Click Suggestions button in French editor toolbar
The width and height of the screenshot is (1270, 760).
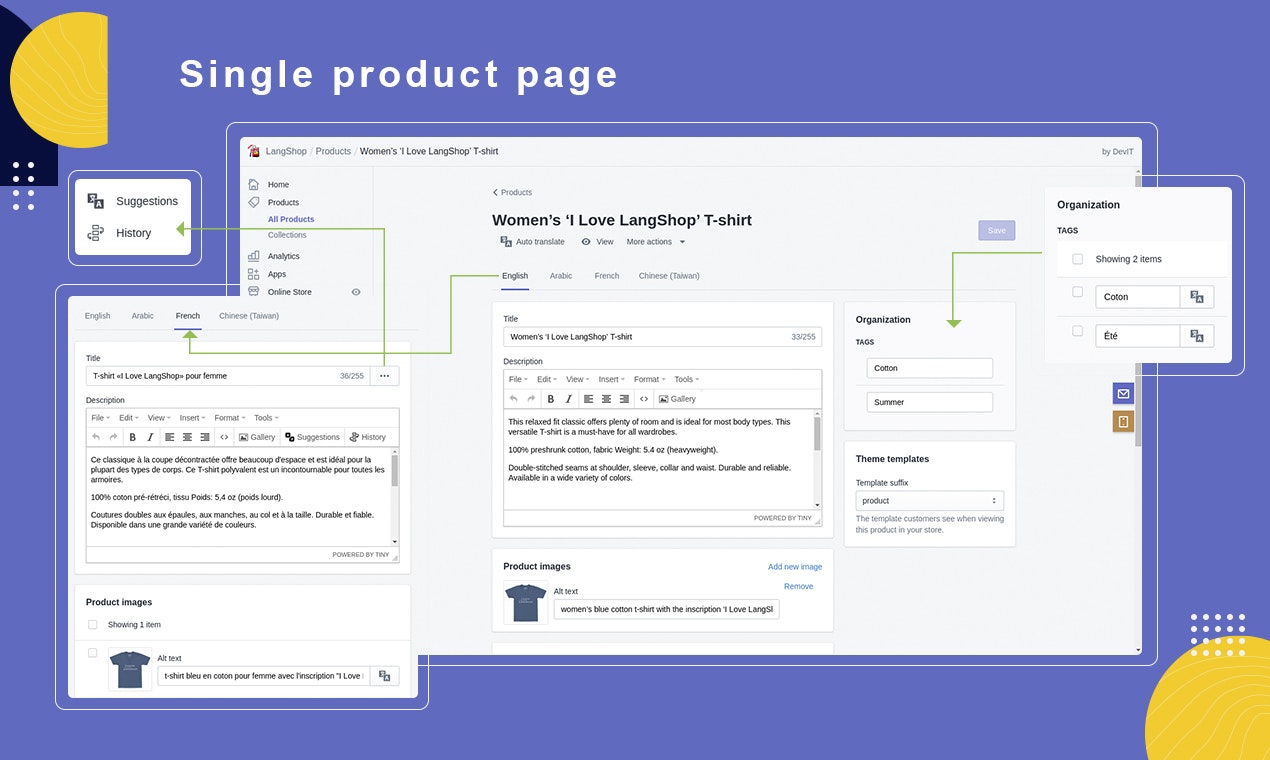[312, 437]
